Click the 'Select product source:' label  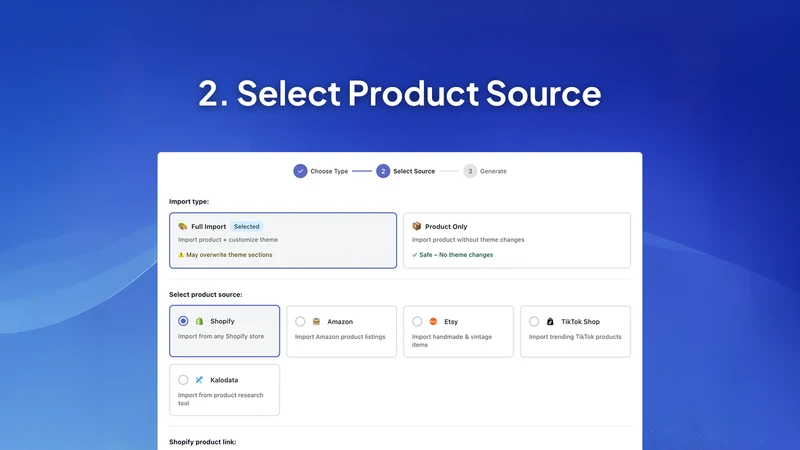[x=206, y=294]
